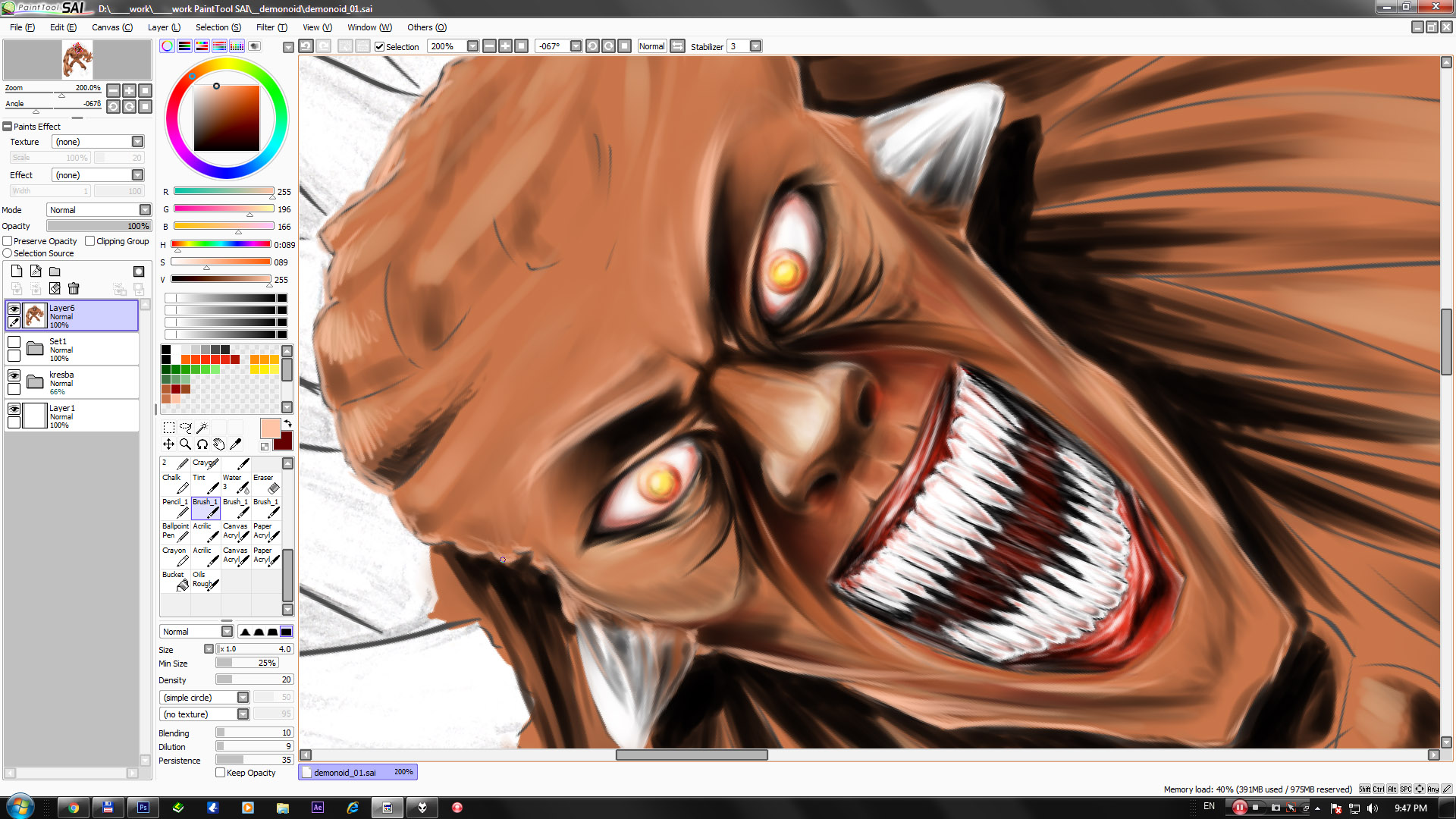This screenshot has width=1456, height=819.
Task: Select the lasso selection tool
Action: [x=185, y=428]
